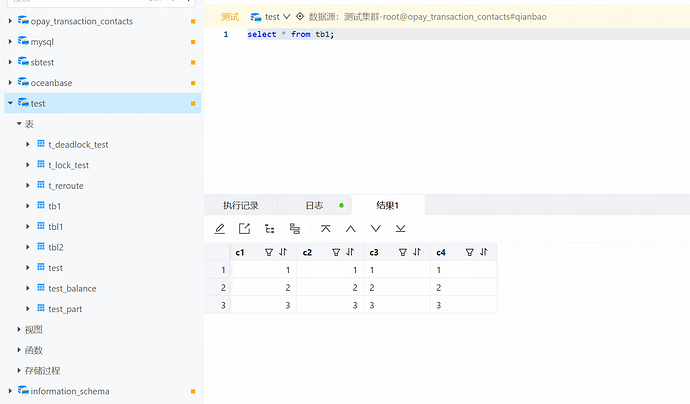Click orange marker beside mysql database
Screen dimensions: 690x404
coord(193,42)
